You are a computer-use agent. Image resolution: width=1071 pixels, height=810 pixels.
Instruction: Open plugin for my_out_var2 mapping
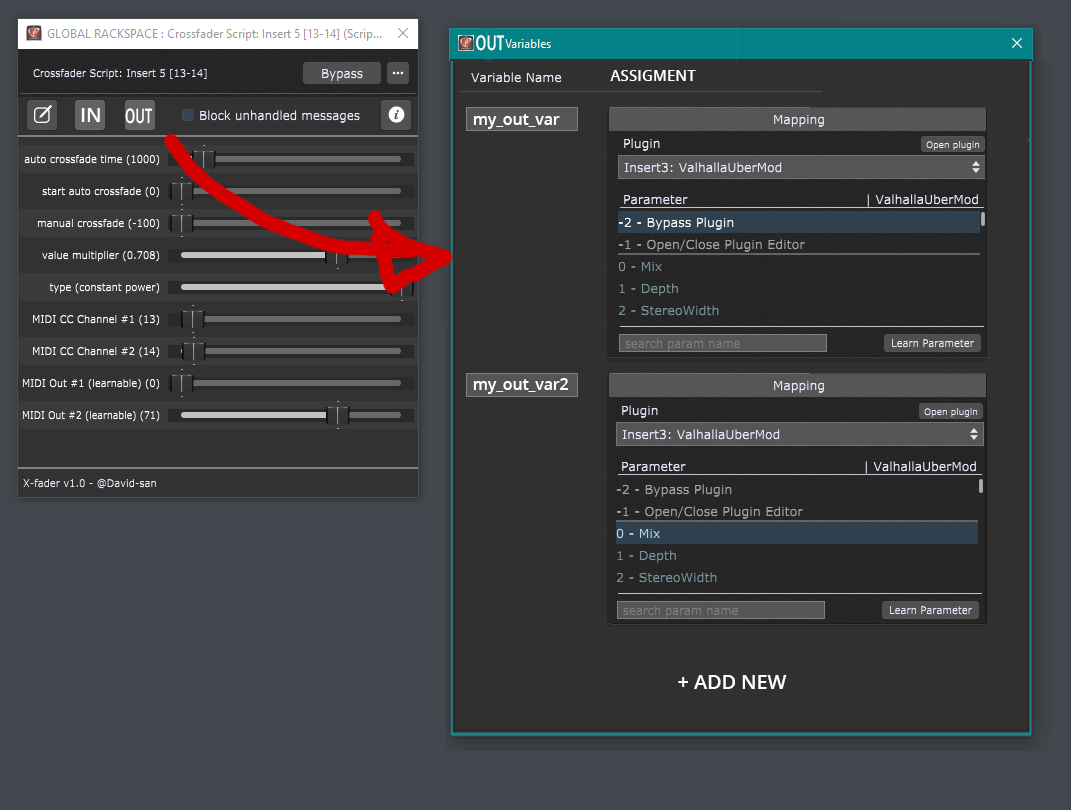(x=950, y=411)
